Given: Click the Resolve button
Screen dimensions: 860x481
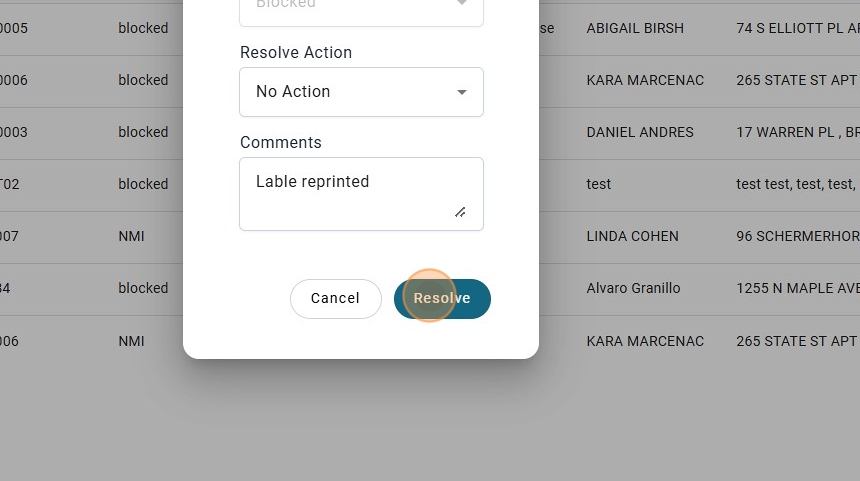Looking at the screenshot, I should point(442,298).
